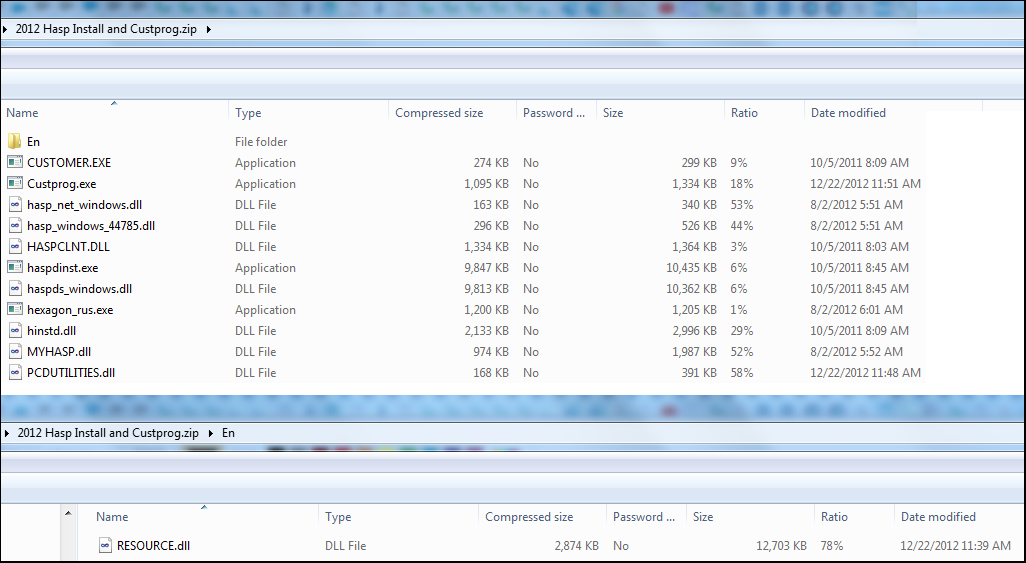The width and height of the screenshot is (1026, 563).
Task: Click the HASPCLNT.DLL file icon
Action: pos(14,246)
